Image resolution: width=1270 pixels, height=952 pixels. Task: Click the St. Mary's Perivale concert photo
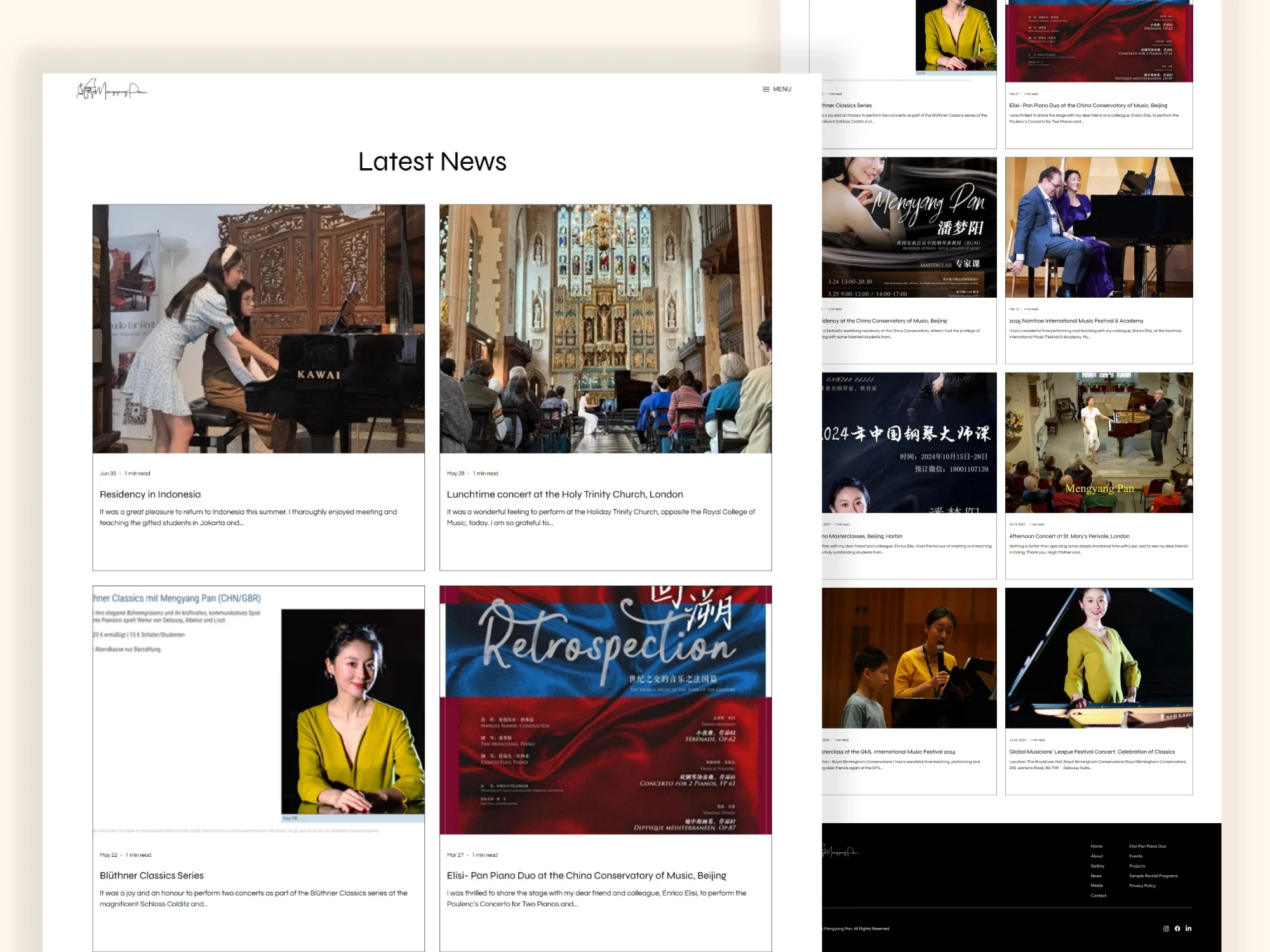coord(1099,442)
